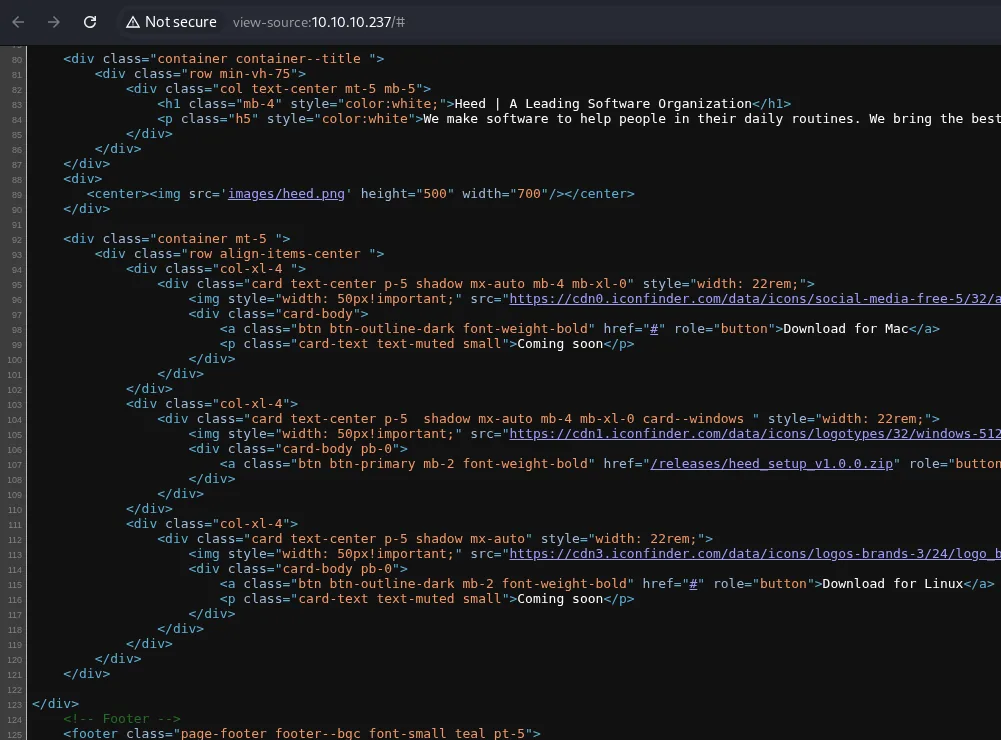Click the 'Download for Mac' text
This screenshot has height=740, width=1001.
[x=845, y=329]
